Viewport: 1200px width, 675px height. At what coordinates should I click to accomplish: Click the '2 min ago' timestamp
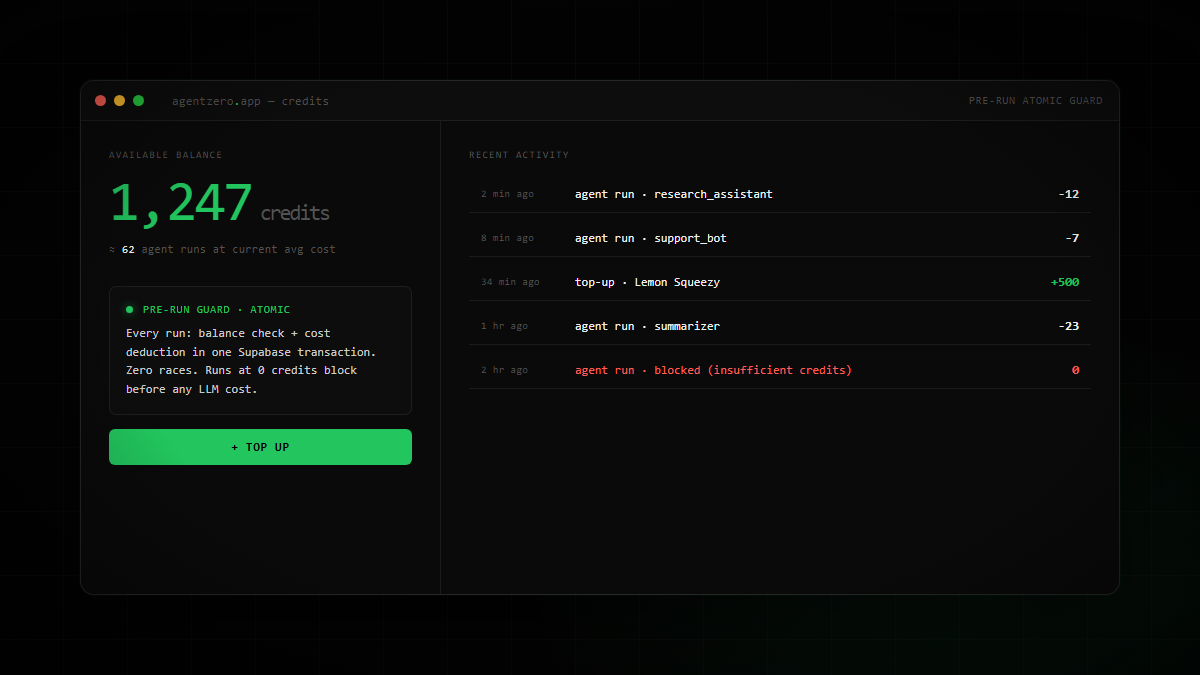coord(507,194)
